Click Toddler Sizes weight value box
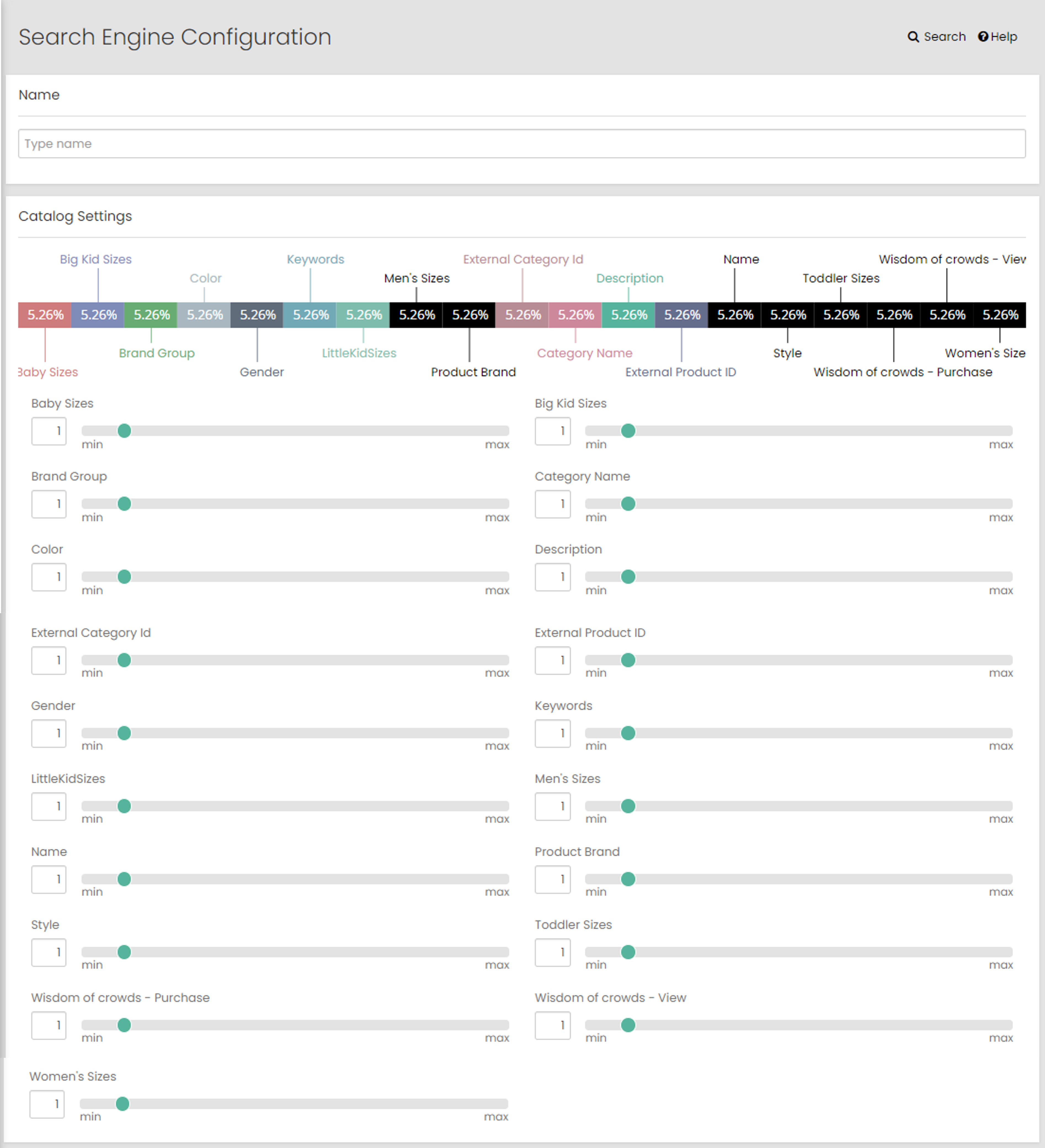 click(552, 952)
